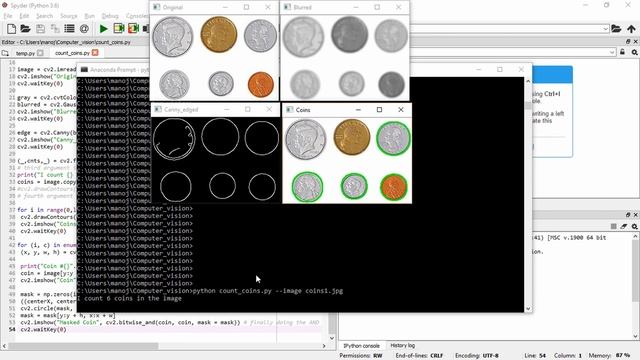This screenshot has height=360, width=640.
Task: Click orange penny in Coins window
Action: (x=394, y=187)
